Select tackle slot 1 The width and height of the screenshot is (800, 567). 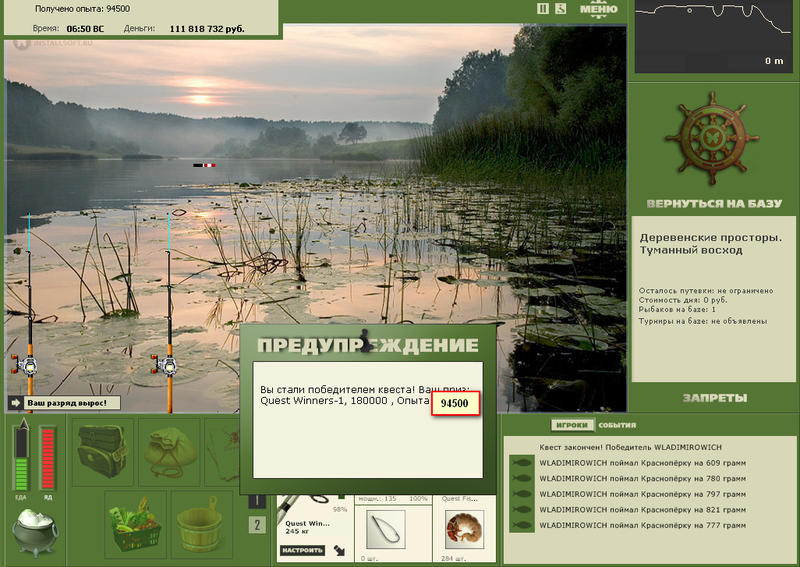coord(257,501)
